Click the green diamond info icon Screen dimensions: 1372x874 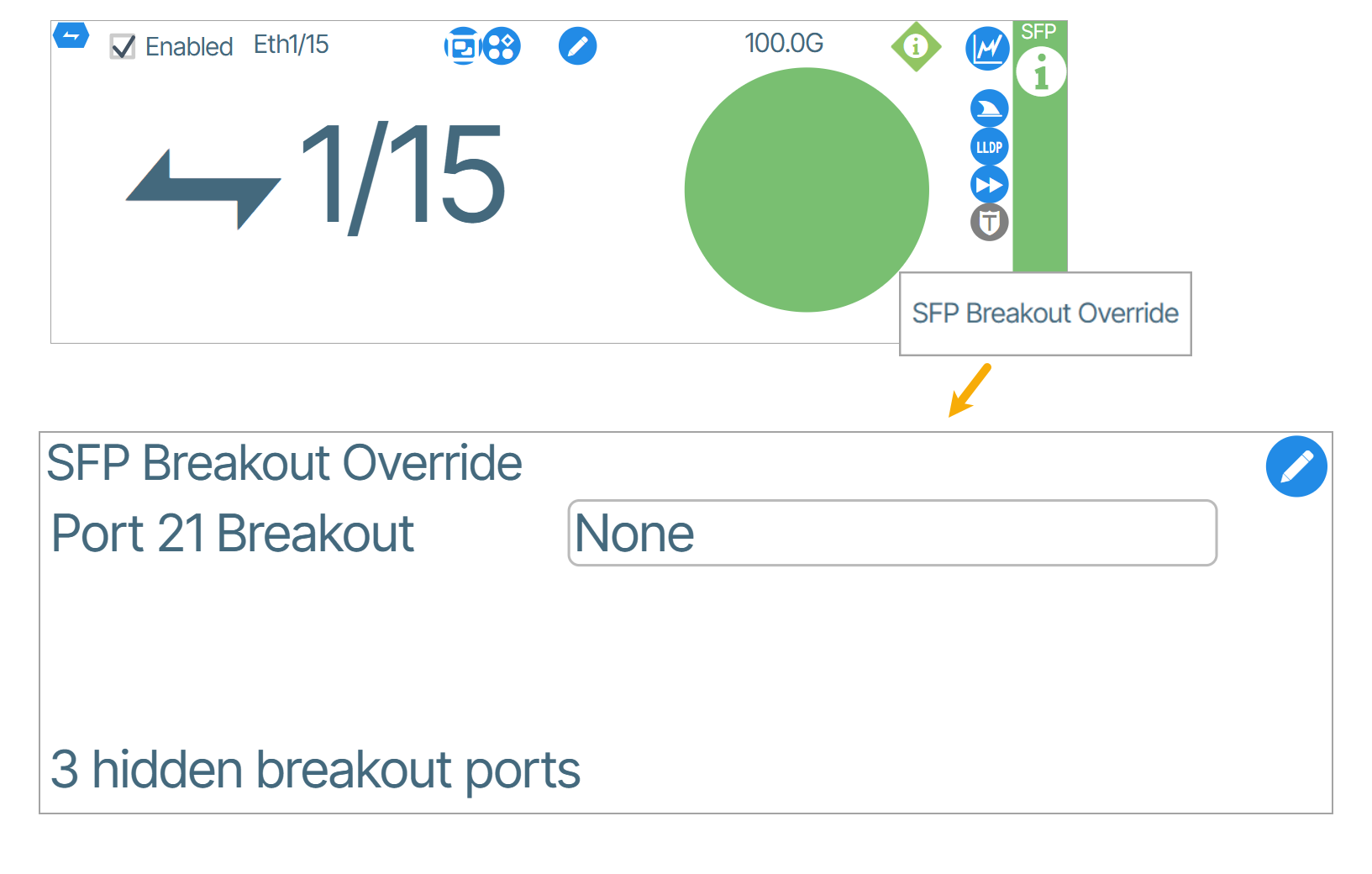pyautogui.click(x=916, y=46)
